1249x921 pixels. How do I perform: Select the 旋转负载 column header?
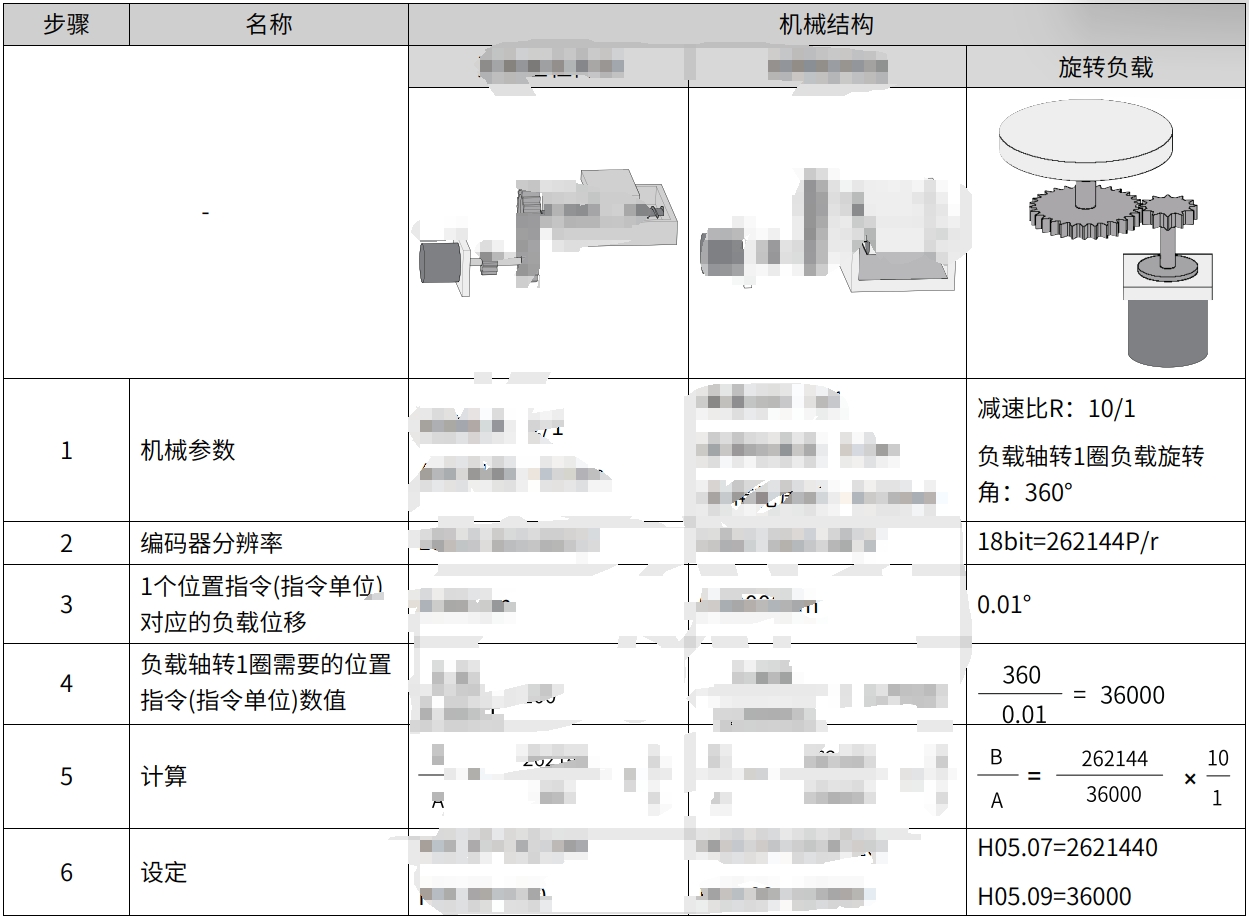(1106, 67)
